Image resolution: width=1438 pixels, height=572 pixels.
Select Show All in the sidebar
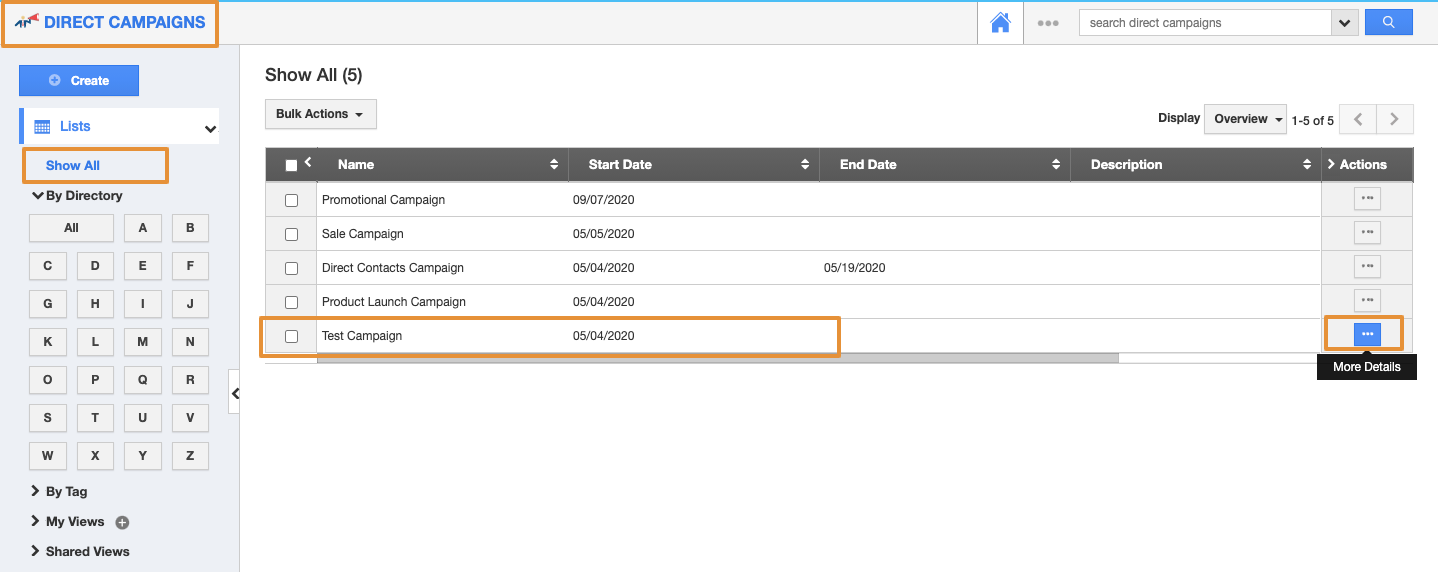[73, 166]
